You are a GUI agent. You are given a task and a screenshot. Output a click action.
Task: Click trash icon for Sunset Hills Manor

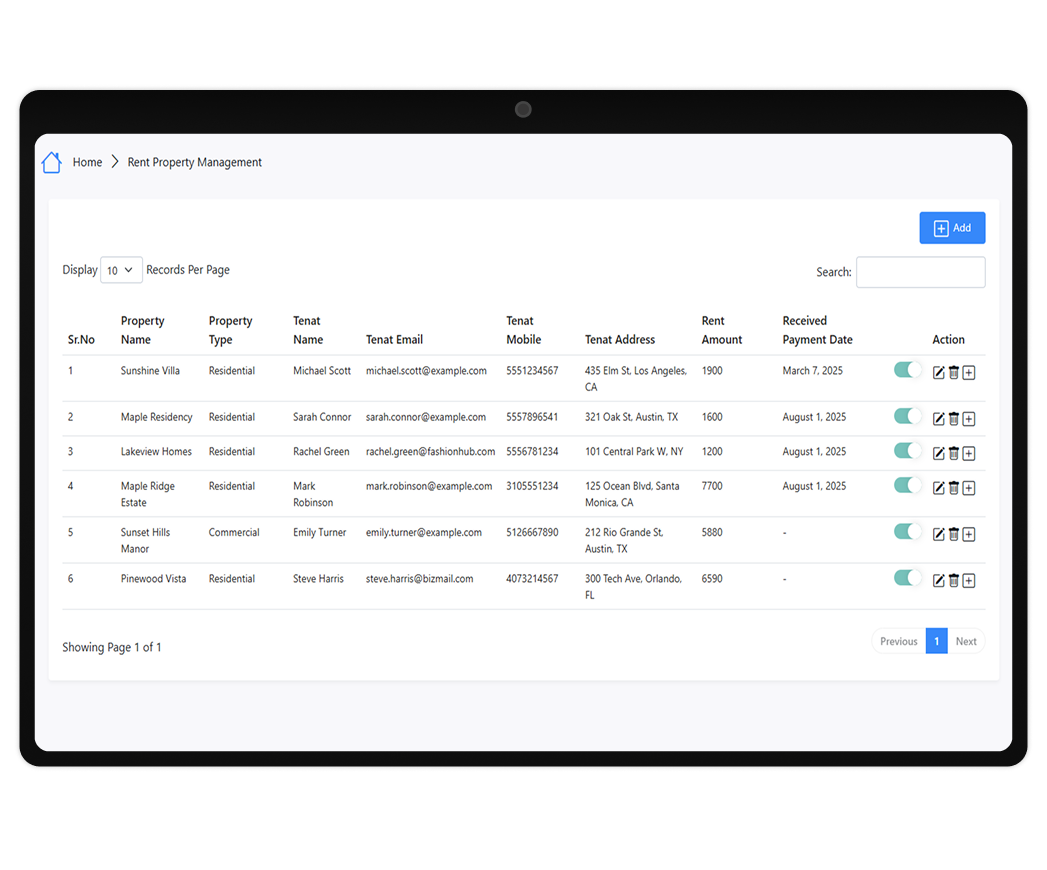pos(953,534)
